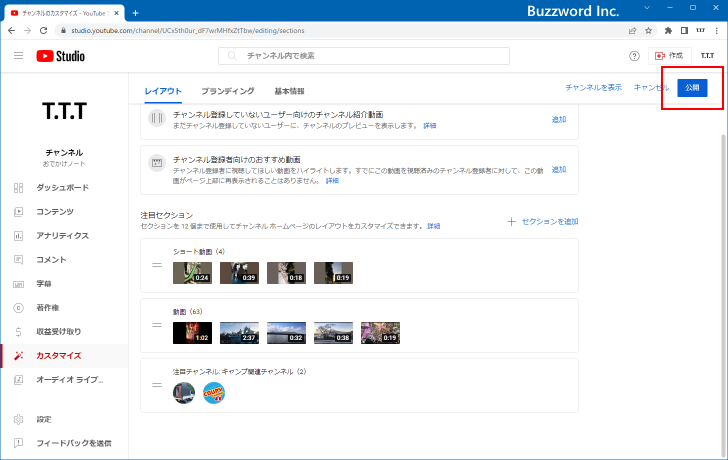Click 追加 for channel trailer video
The width and height of the screenshot is (728, 460).
559,120
